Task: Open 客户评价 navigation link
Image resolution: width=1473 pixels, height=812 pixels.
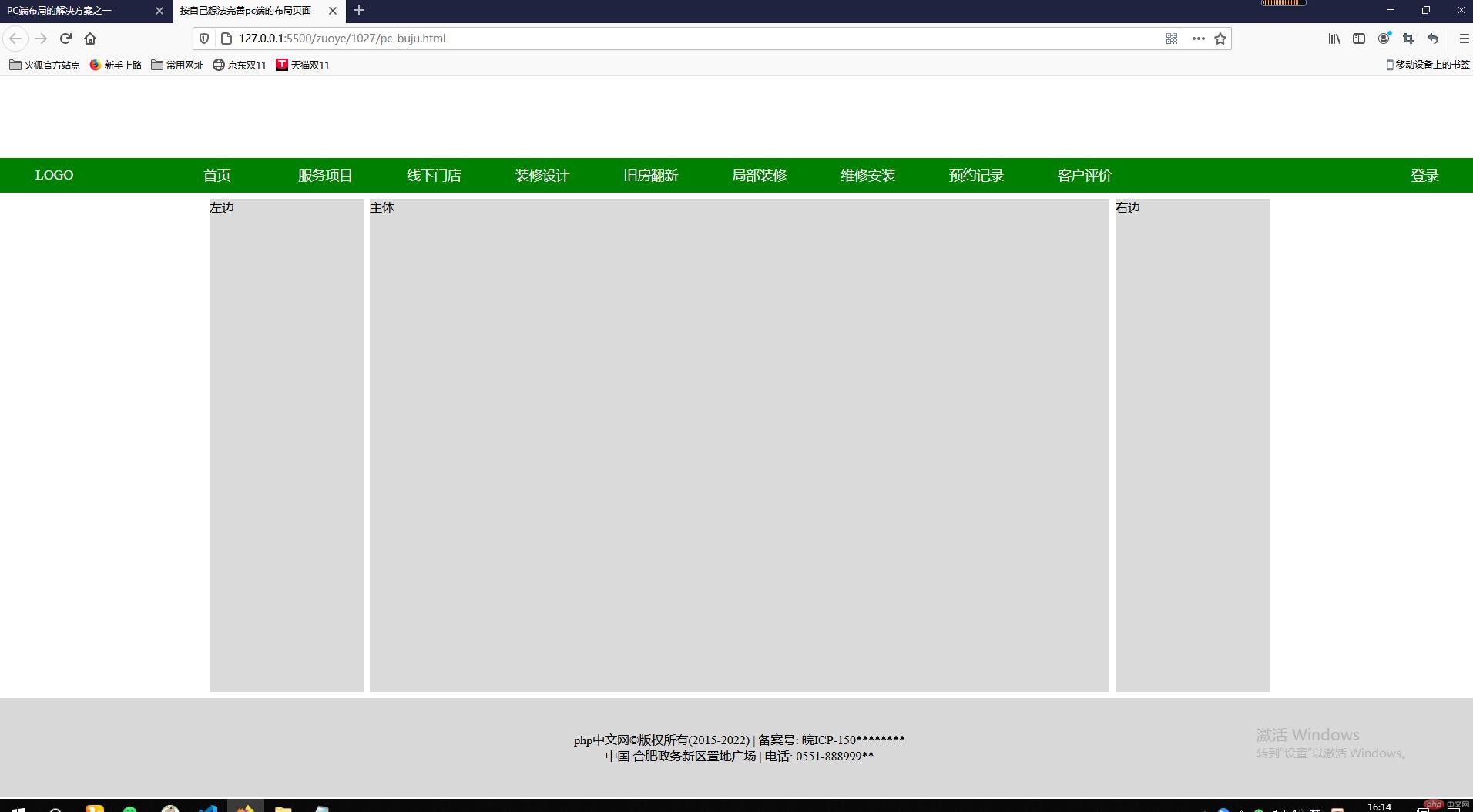Action: pos(1085,176)
